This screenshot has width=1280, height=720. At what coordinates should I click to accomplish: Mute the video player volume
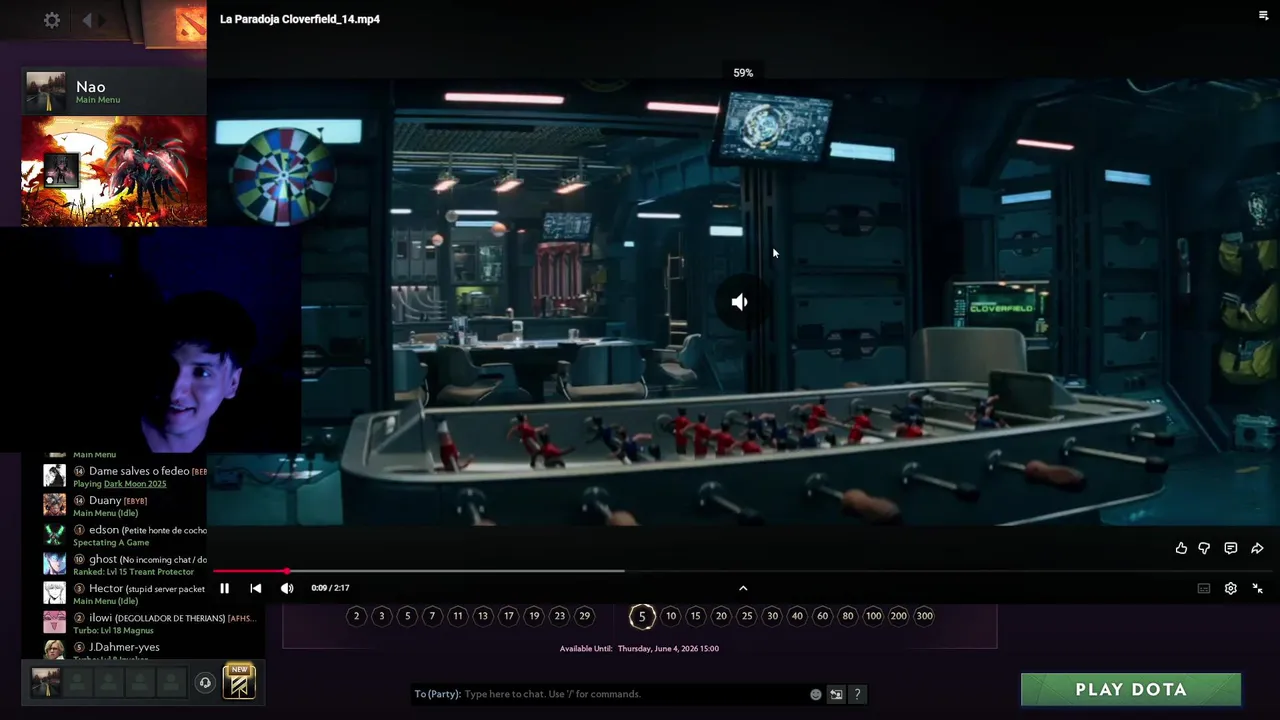287,588
